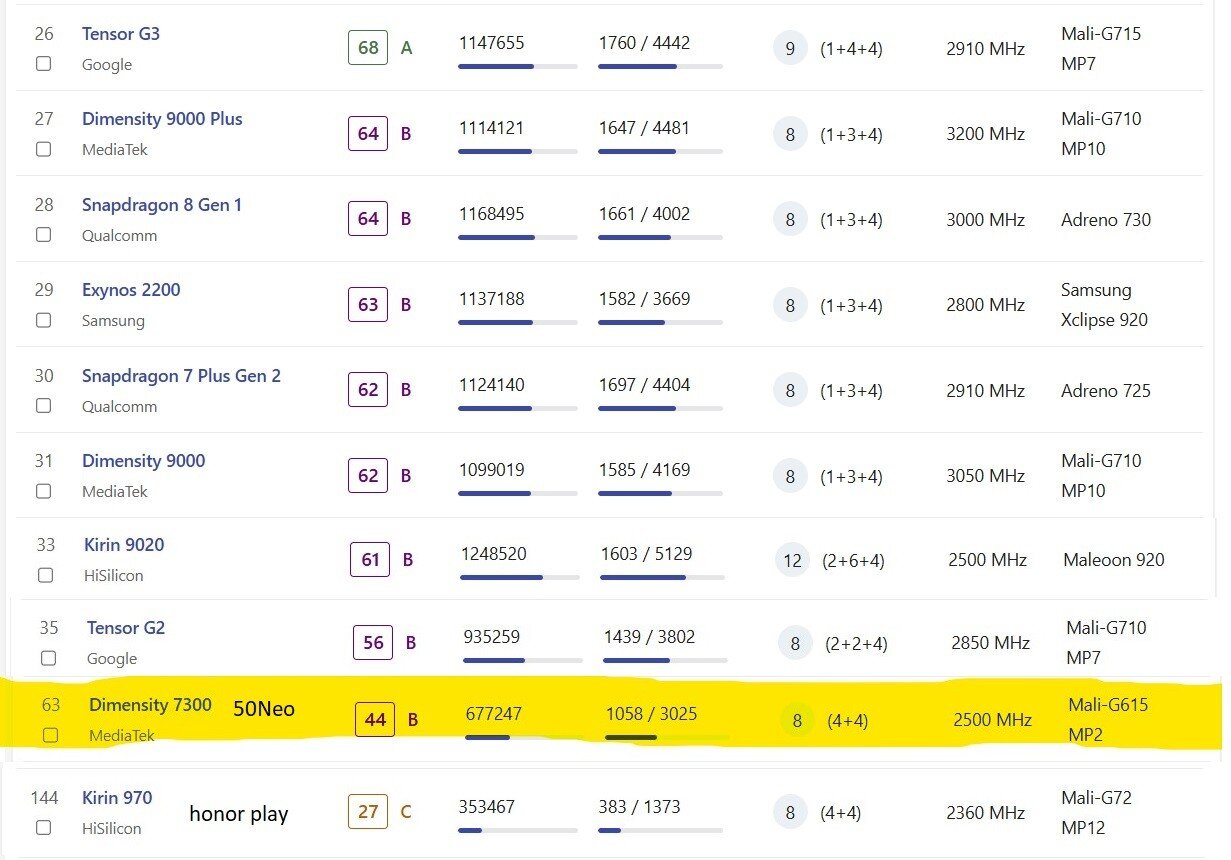Select the Maleoon 920 GPU cell
This screenshot has width=1231, height=860.
point(1114,560)
